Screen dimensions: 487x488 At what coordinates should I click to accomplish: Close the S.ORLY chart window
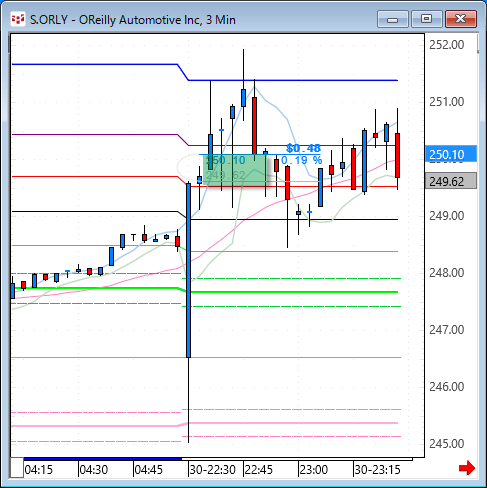point(461,19)
